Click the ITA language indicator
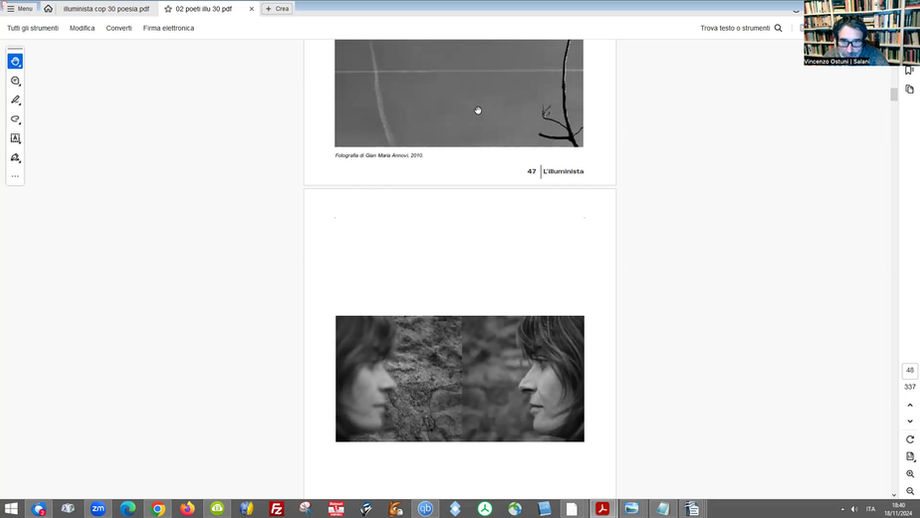Image resolution: width=920 pixels, height=518 pixels. point(871,509)
